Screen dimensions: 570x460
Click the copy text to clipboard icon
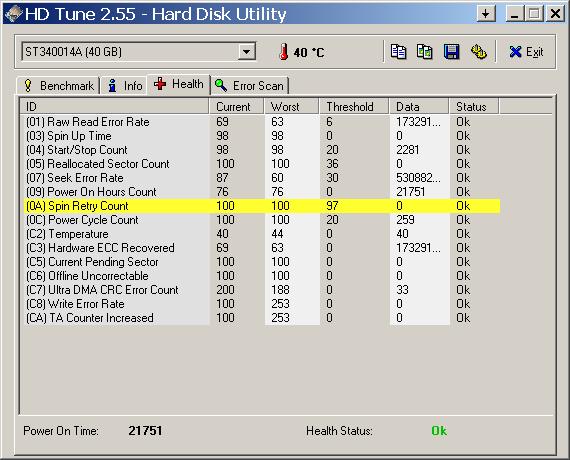click(x=398, y=52)
